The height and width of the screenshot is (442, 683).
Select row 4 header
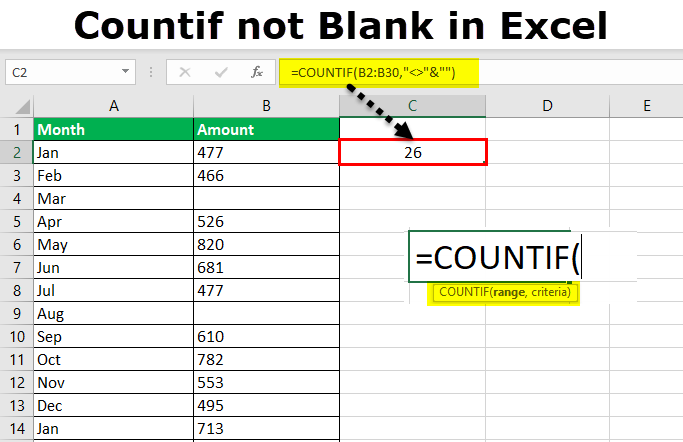(x=17, y=199)
